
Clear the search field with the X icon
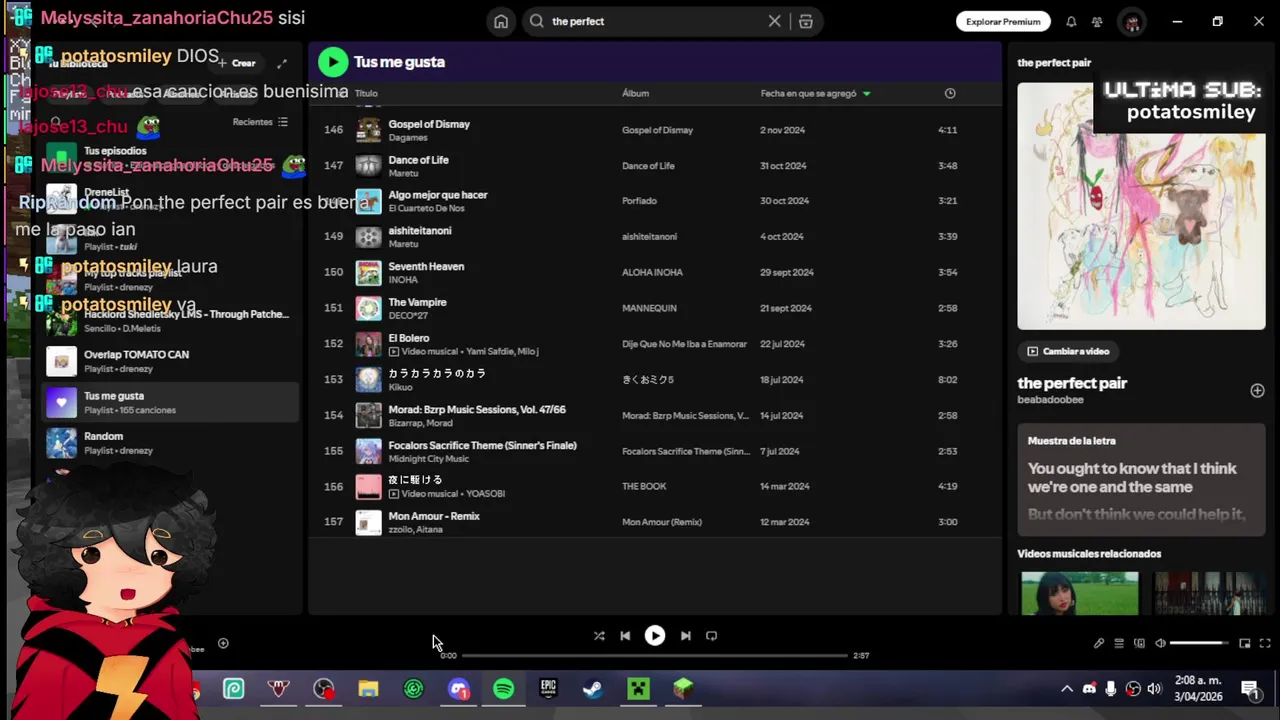pyautogui.click(x=774, y=21)
